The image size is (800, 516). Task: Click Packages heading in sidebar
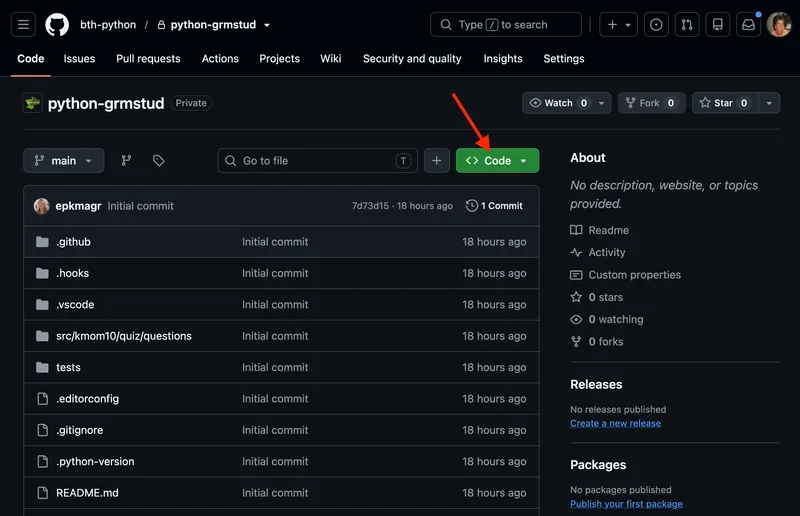tap(598, 465)
